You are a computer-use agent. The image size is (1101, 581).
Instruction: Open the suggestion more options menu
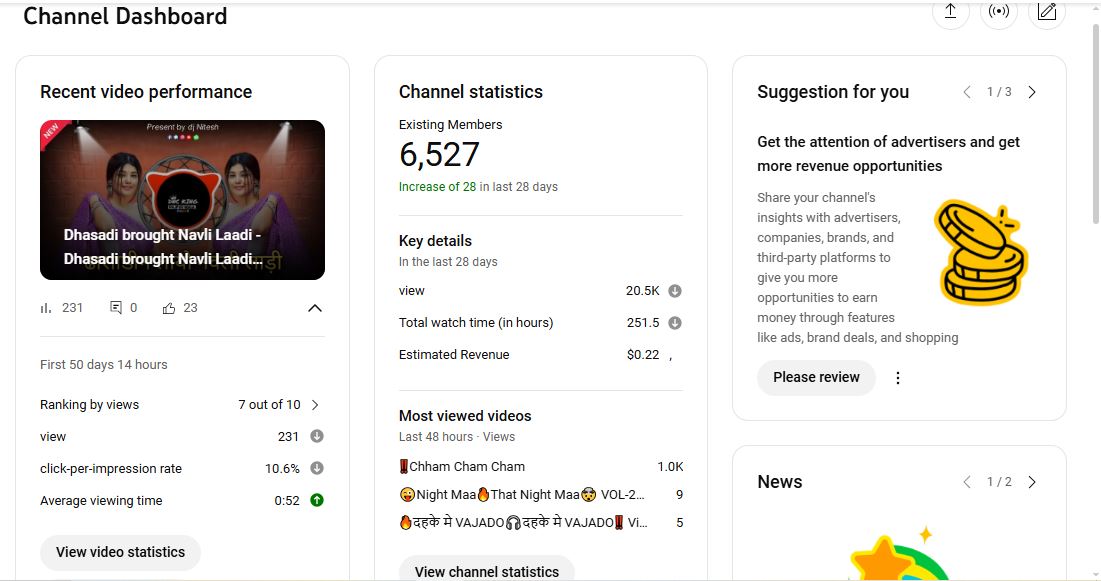[898, 378]
